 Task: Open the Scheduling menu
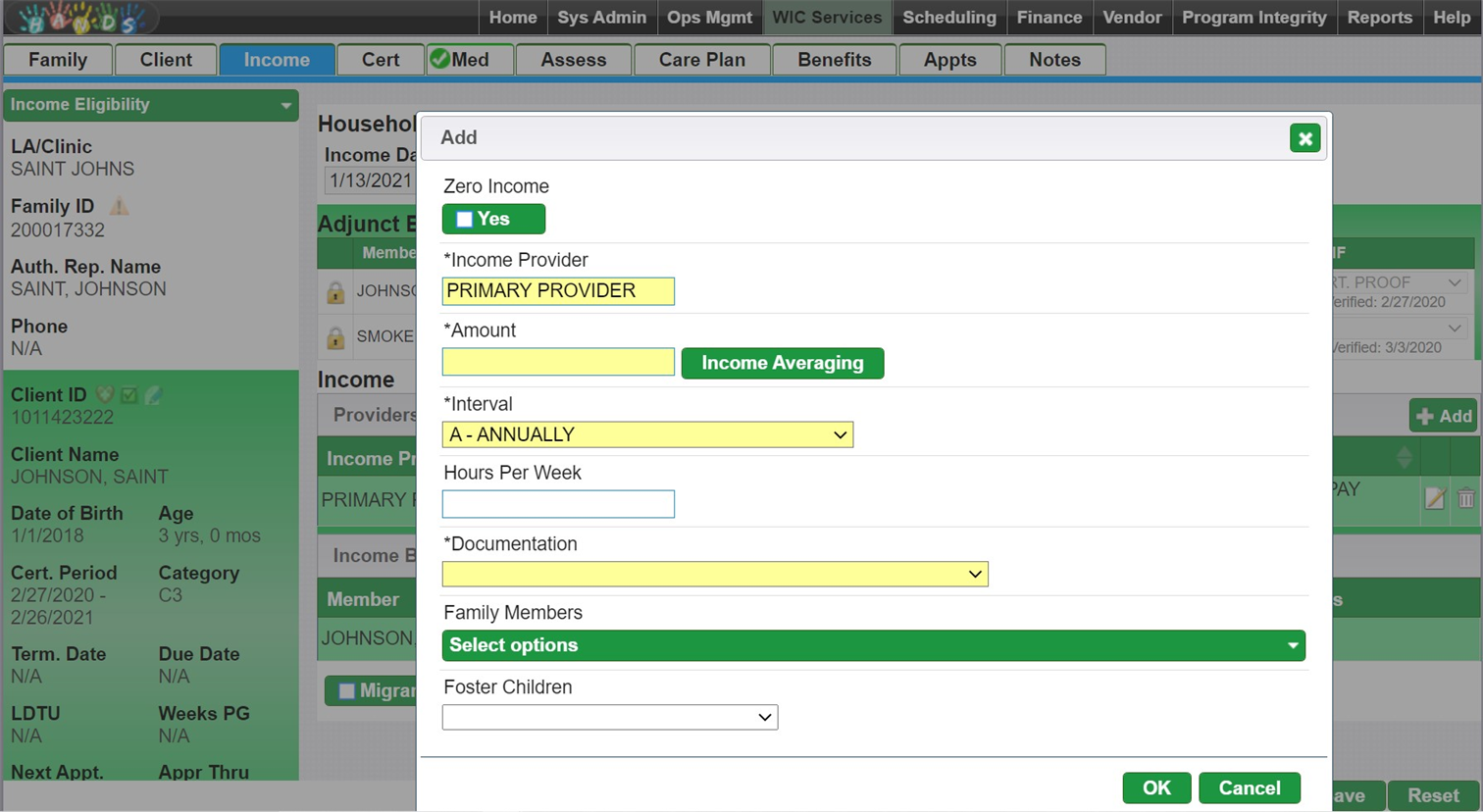pos(948,18)
